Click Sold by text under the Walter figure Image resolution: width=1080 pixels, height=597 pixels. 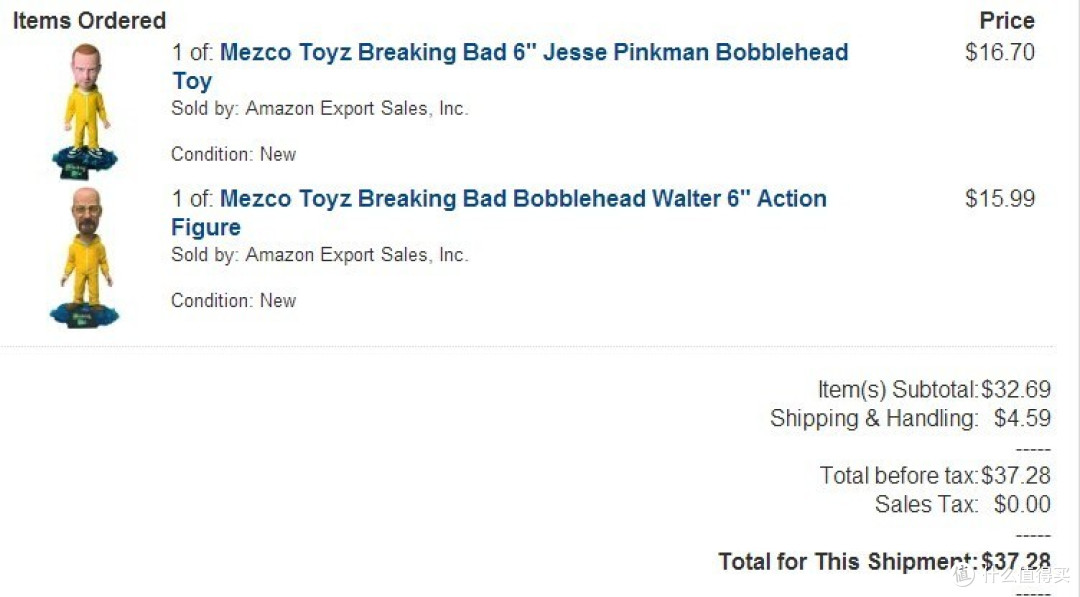click(320, 255)
